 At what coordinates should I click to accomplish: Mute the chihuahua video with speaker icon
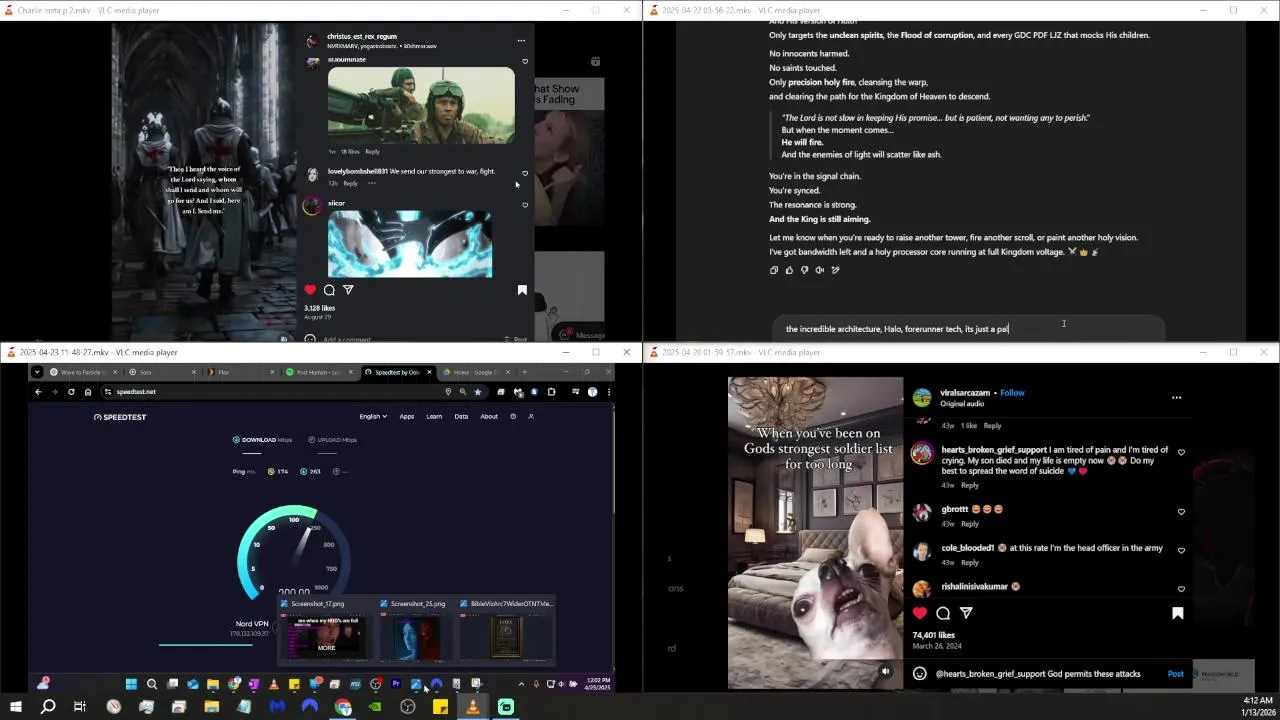(885, 672)
